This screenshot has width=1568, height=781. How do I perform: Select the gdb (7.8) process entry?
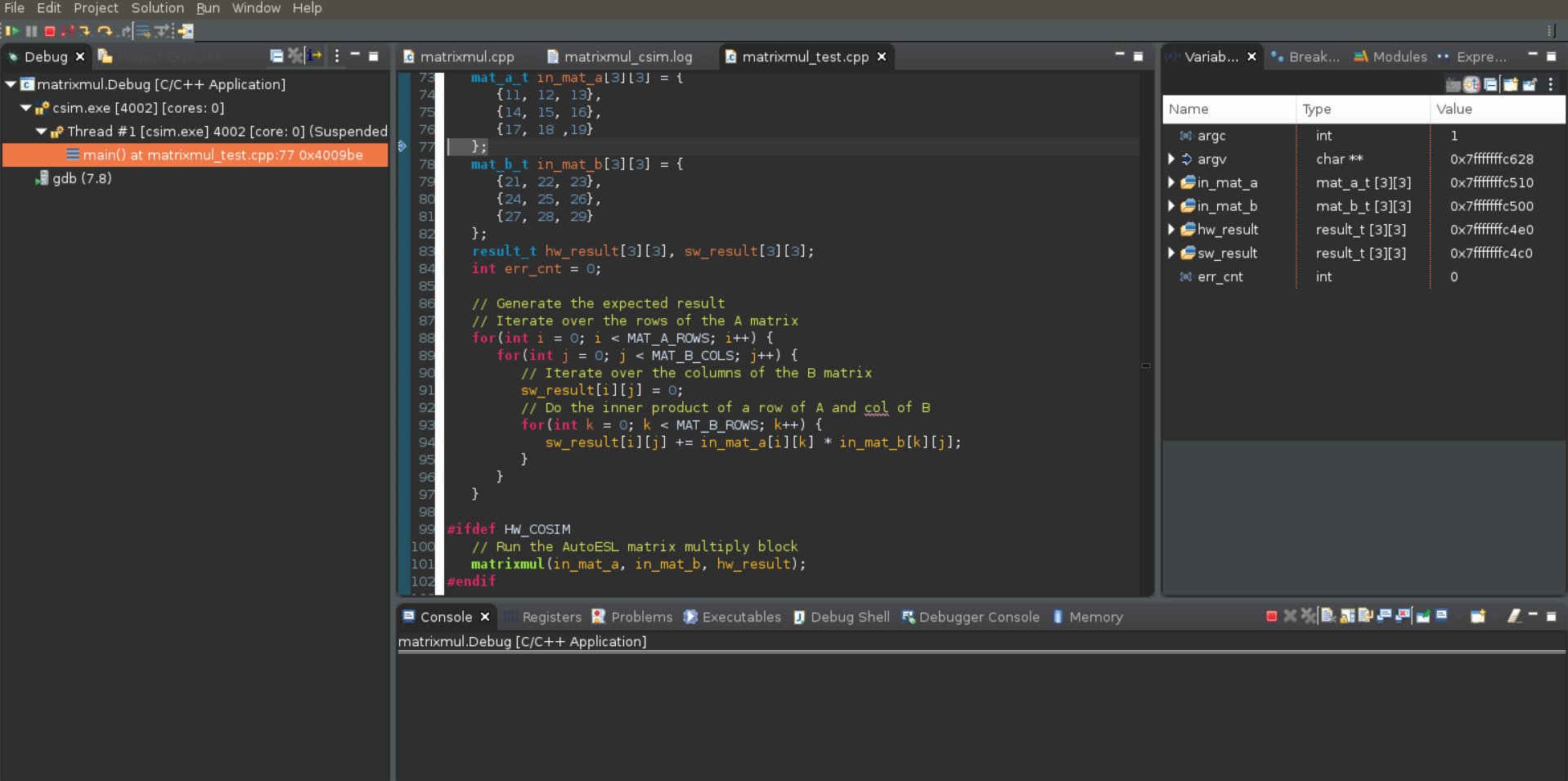click(81, 178)
